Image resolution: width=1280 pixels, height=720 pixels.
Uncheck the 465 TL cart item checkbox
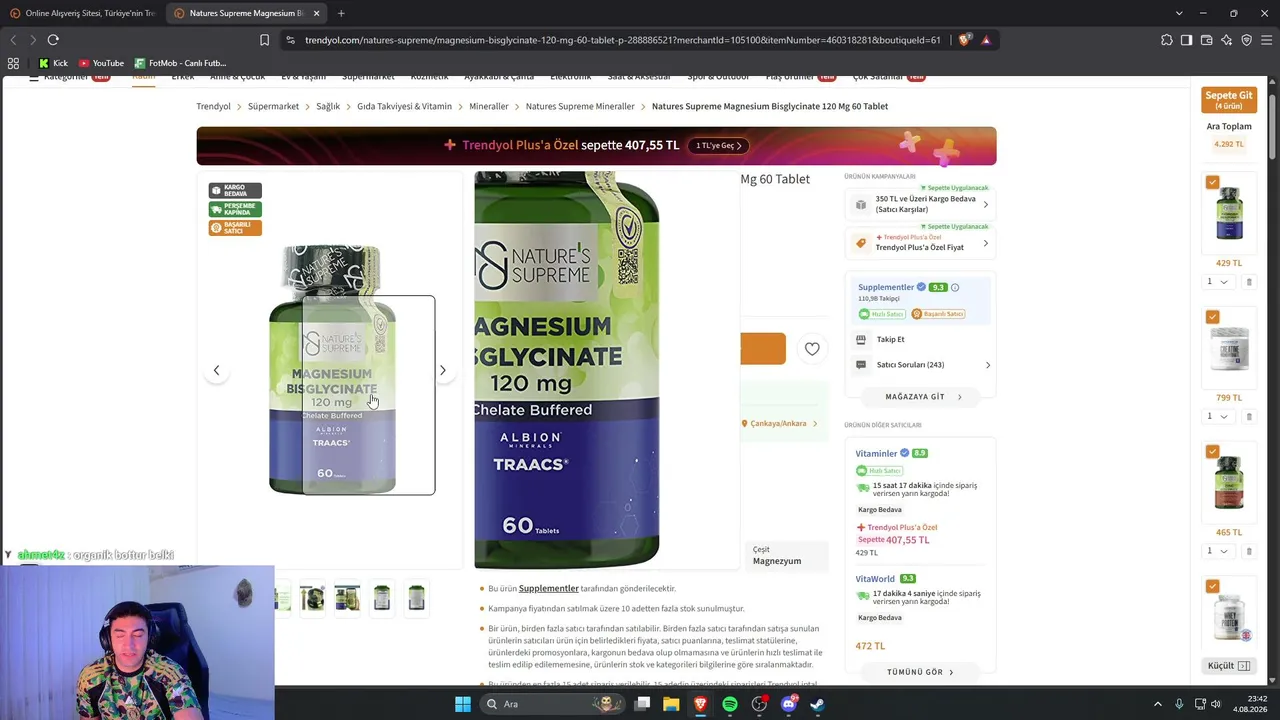tap(1213, 451)
